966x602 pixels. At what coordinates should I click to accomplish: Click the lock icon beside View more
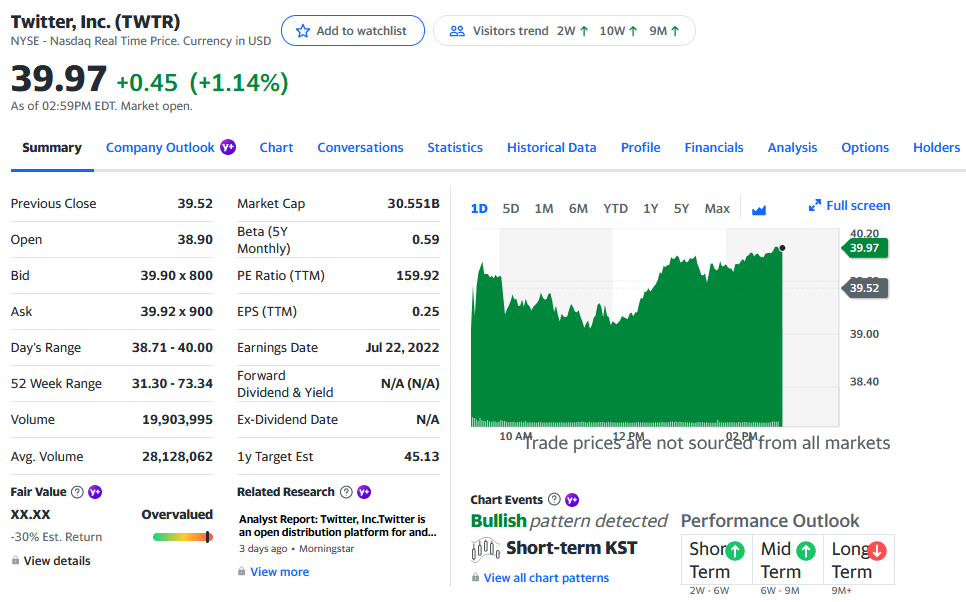click(242, 571)
